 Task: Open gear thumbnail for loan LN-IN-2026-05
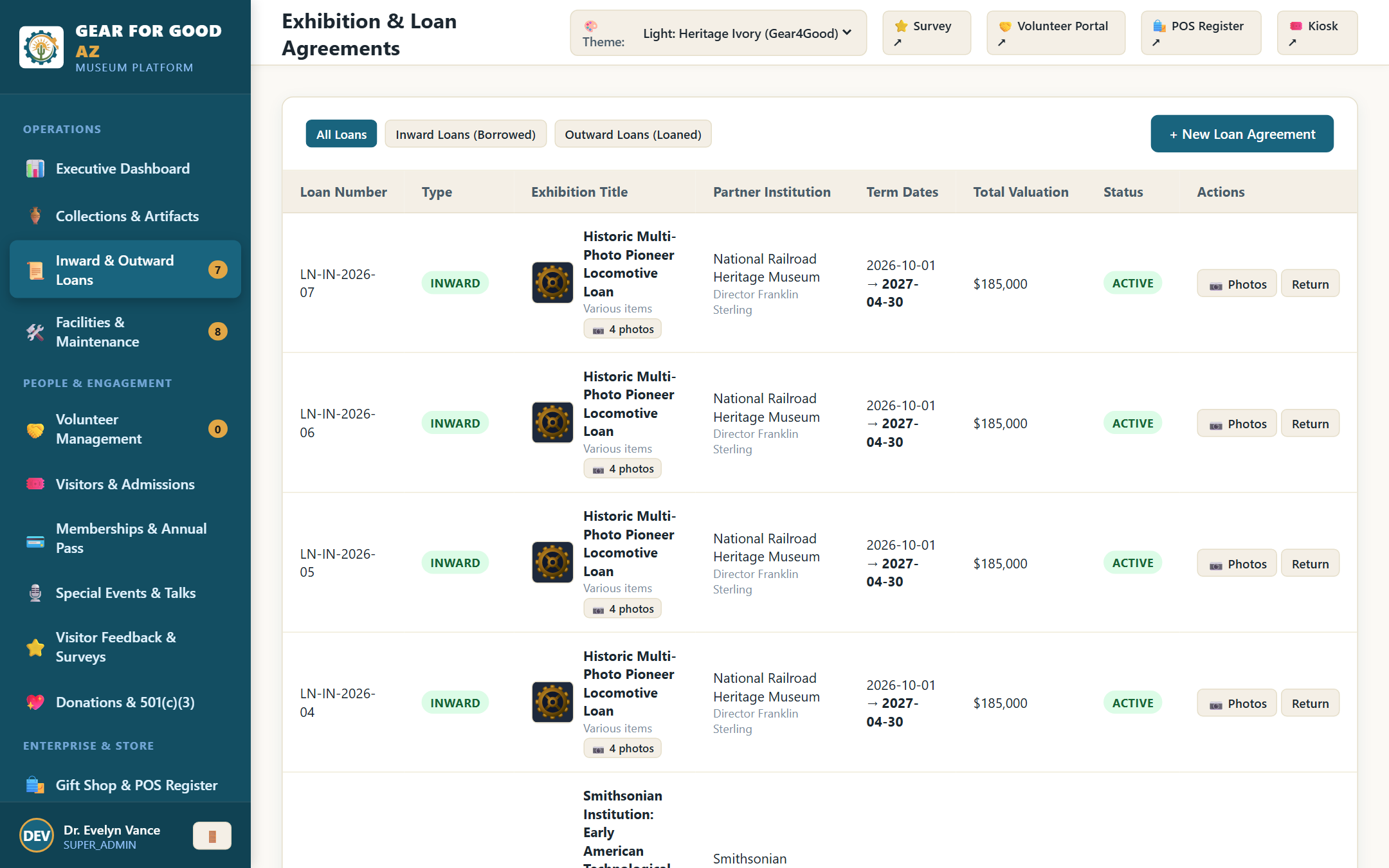coord(552,562)
